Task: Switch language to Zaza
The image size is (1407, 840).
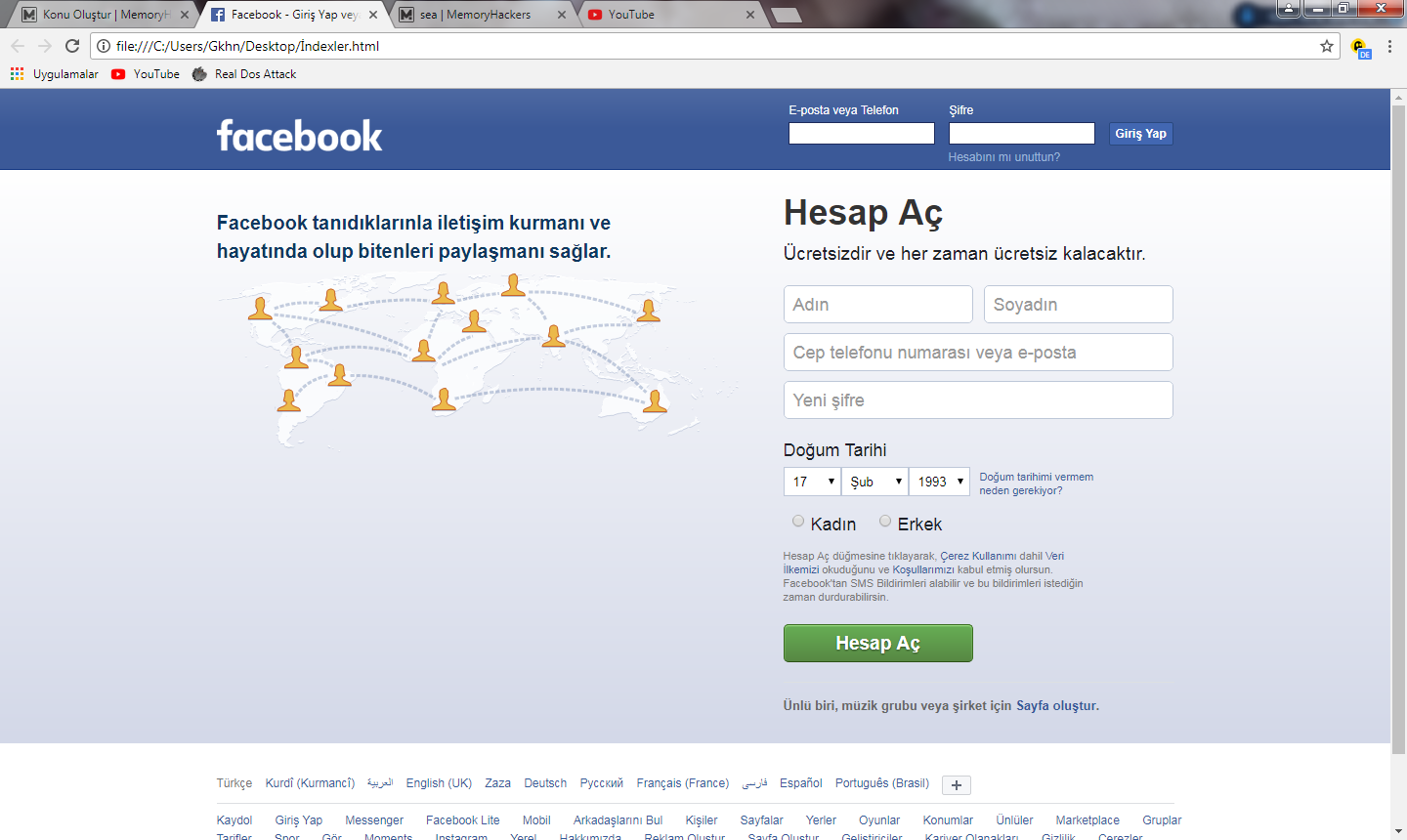Action: click(497, 783)
